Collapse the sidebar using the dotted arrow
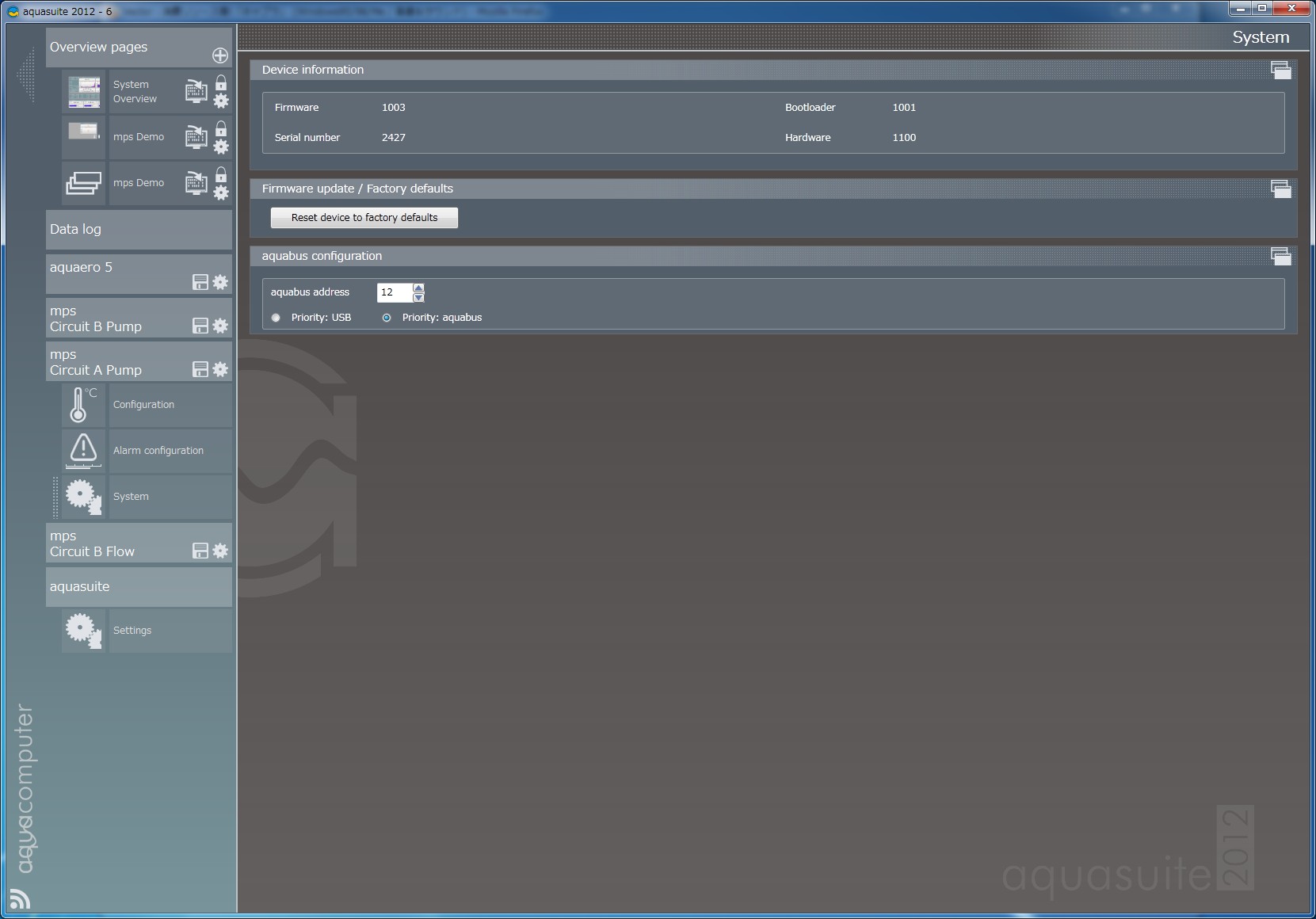The image size is (1316, 919). coord(26,75)
